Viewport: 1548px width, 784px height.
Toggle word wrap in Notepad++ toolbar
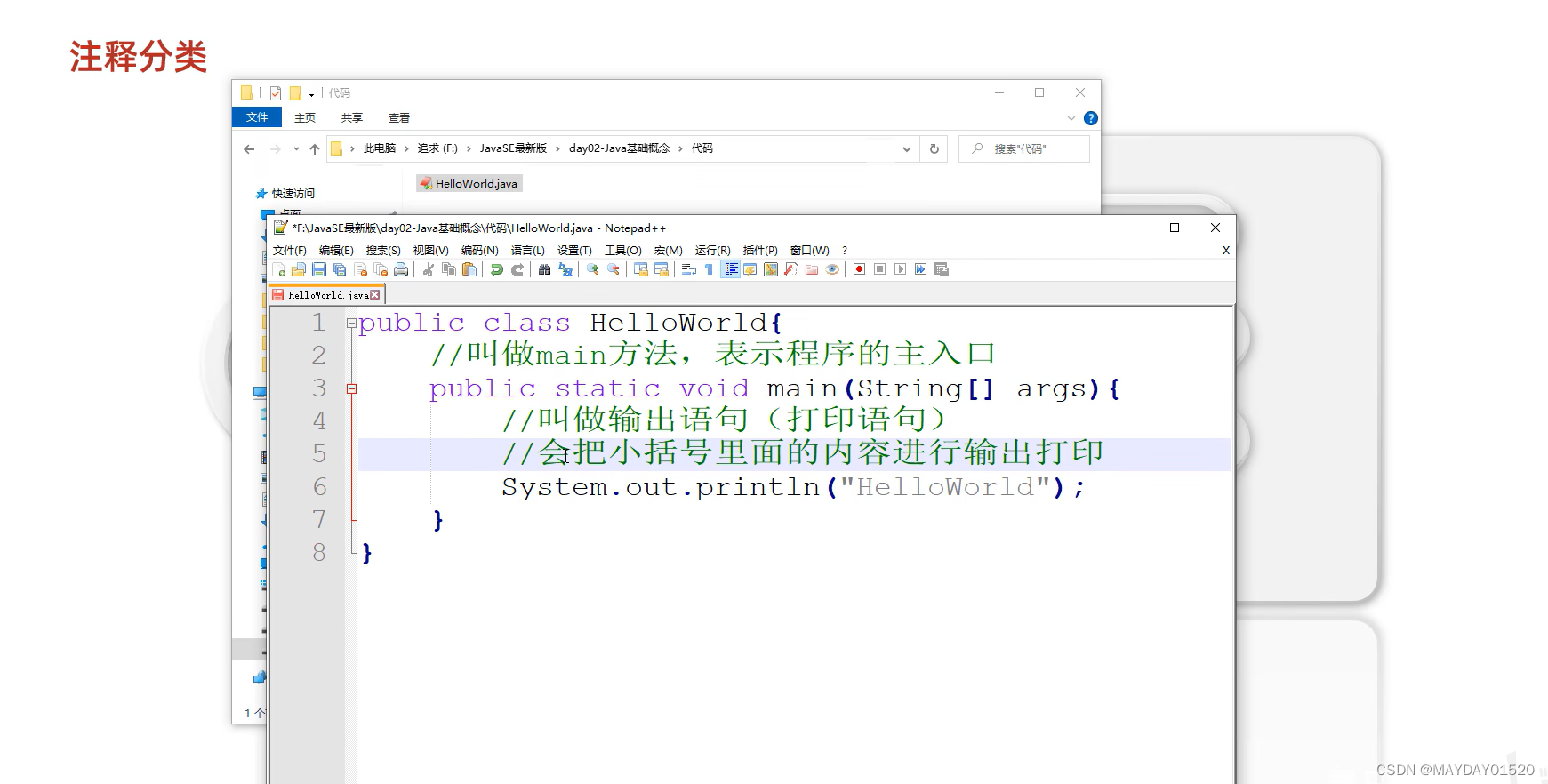689,269
